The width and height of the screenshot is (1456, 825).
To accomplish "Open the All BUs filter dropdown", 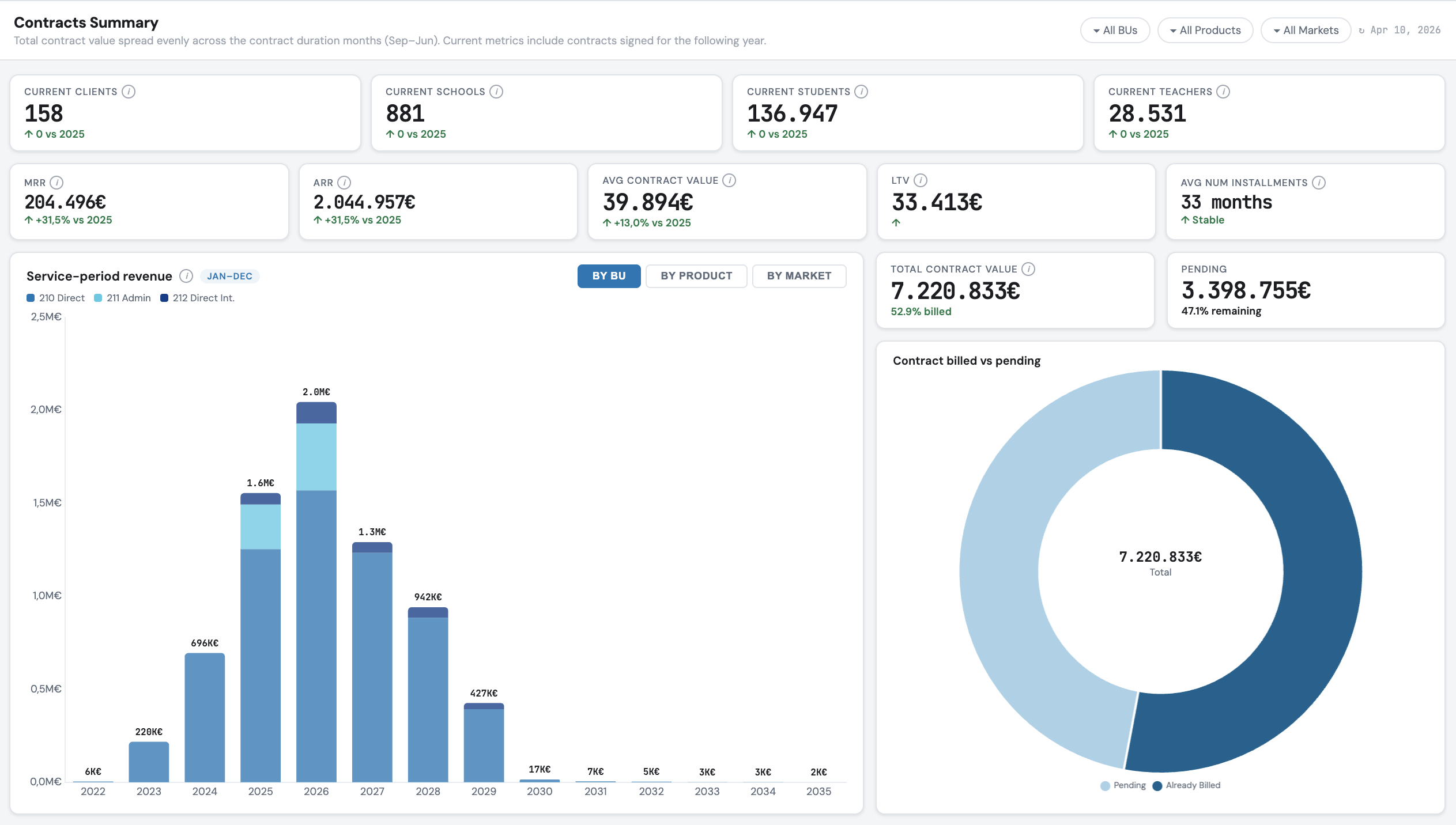I will click(1114, 30).
